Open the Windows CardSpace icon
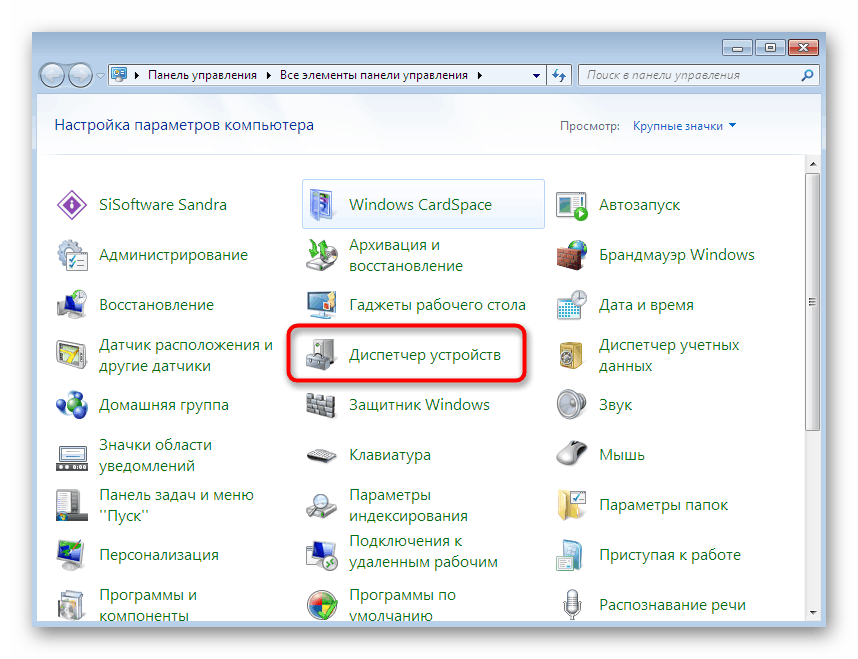 point(321,205)
